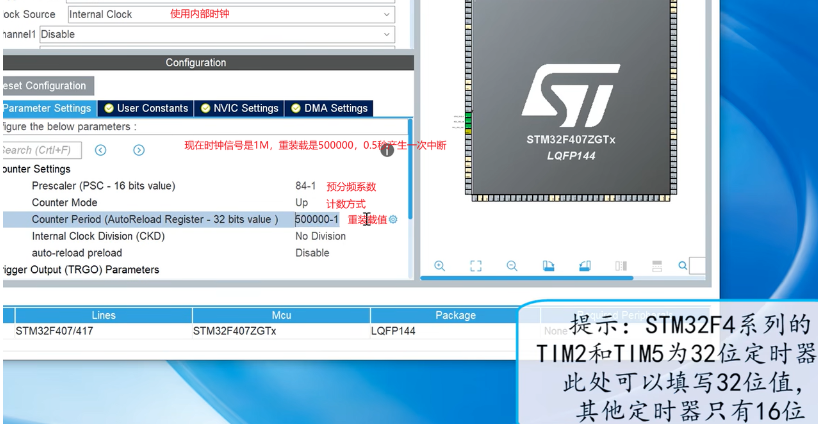The width and height of the screenshot is (818, 424).
Task: Change auto-reload preload Disable value
Action: tap(312, 253)
